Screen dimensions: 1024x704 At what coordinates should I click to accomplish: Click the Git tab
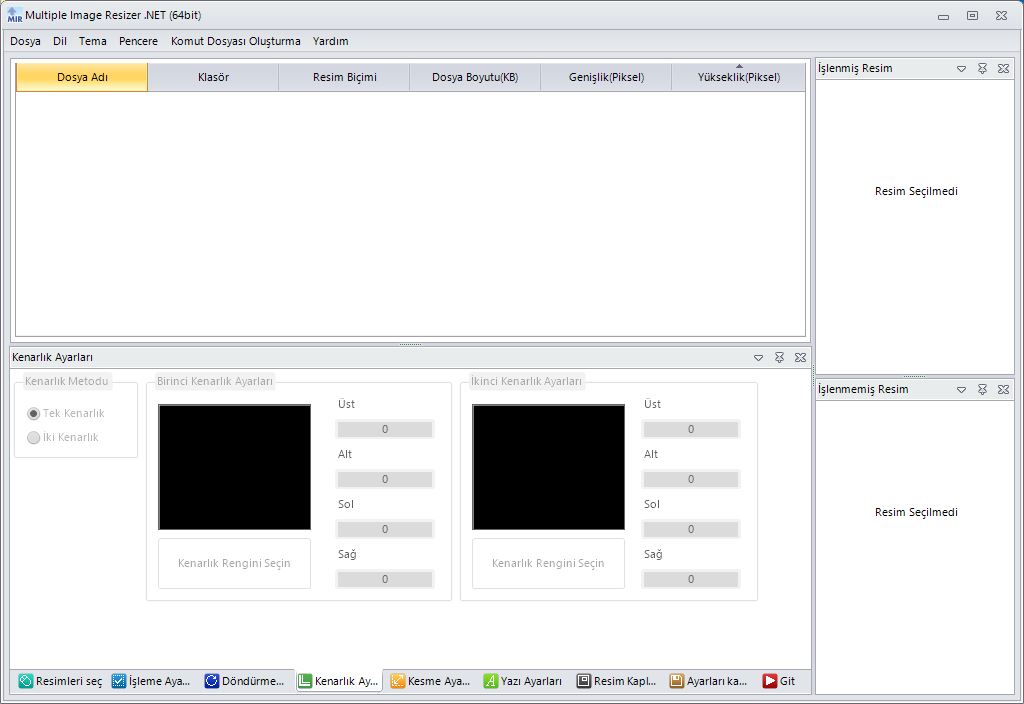point(780,681)
